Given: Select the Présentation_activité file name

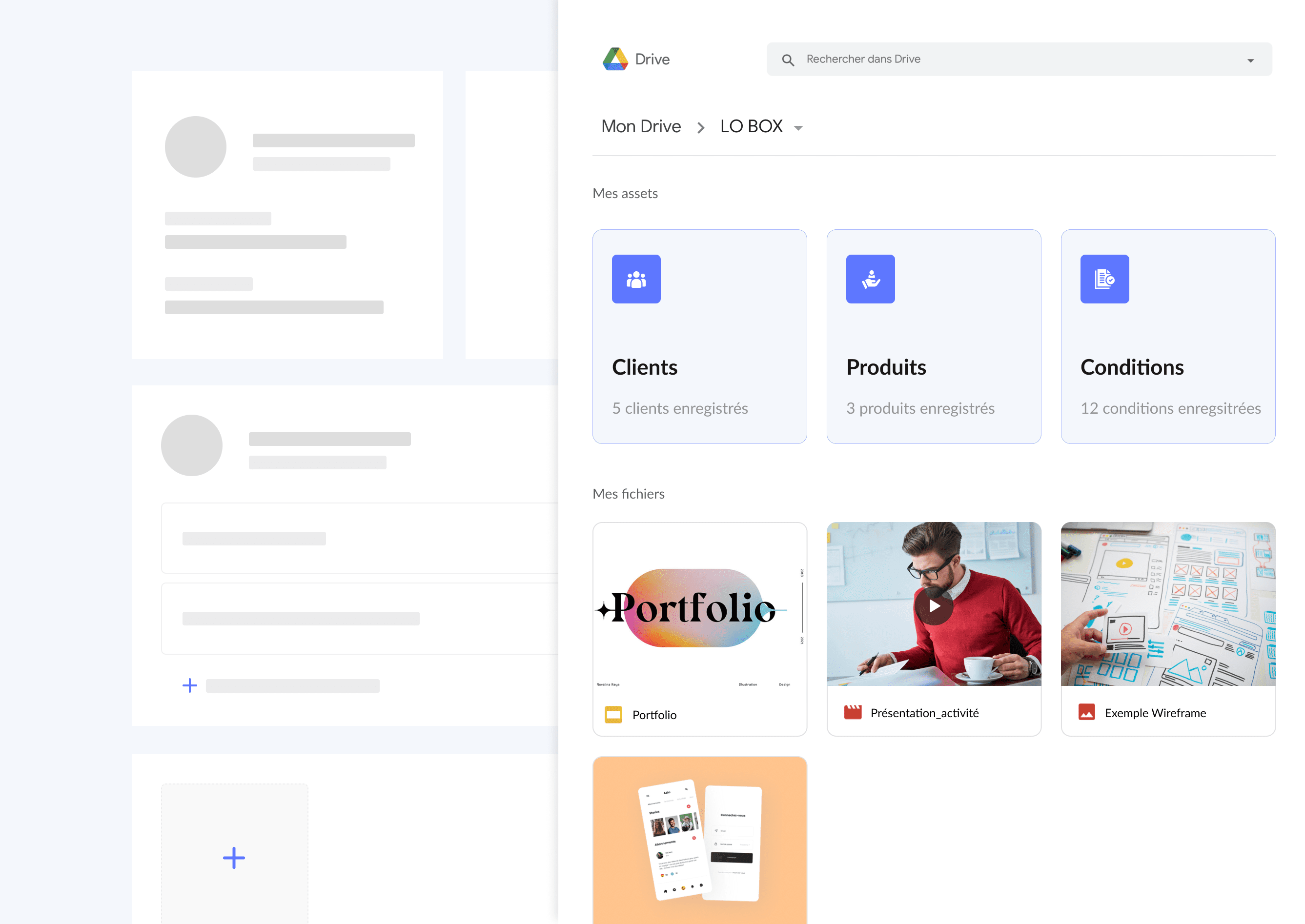Looking at the screenshot, I should (x=924, y=713).
